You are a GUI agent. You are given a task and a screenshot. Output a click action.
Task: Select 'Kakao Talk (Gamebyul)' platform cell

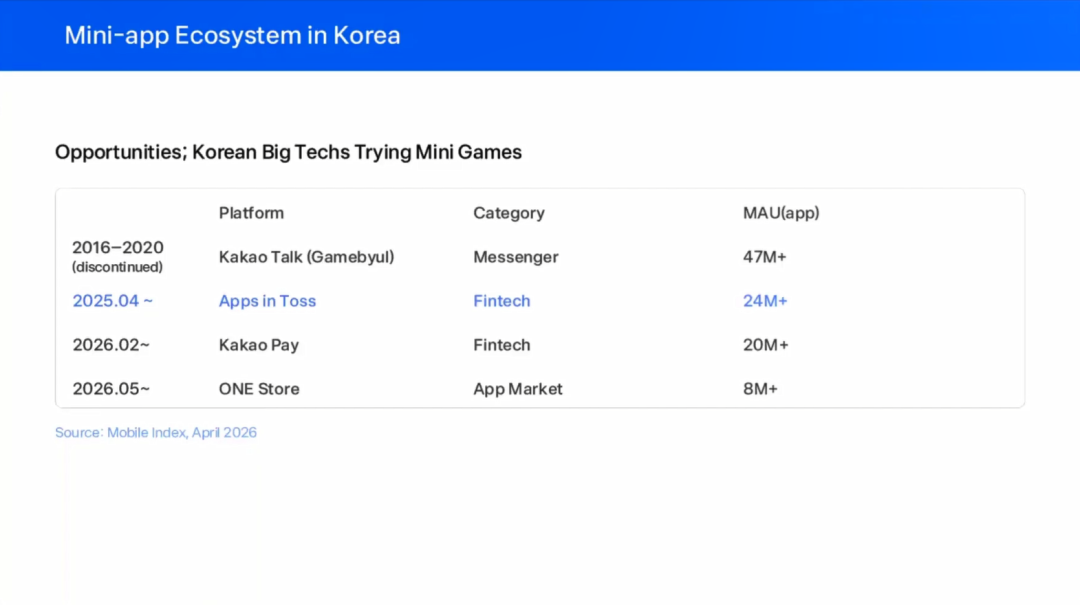(x=306, y=257)
